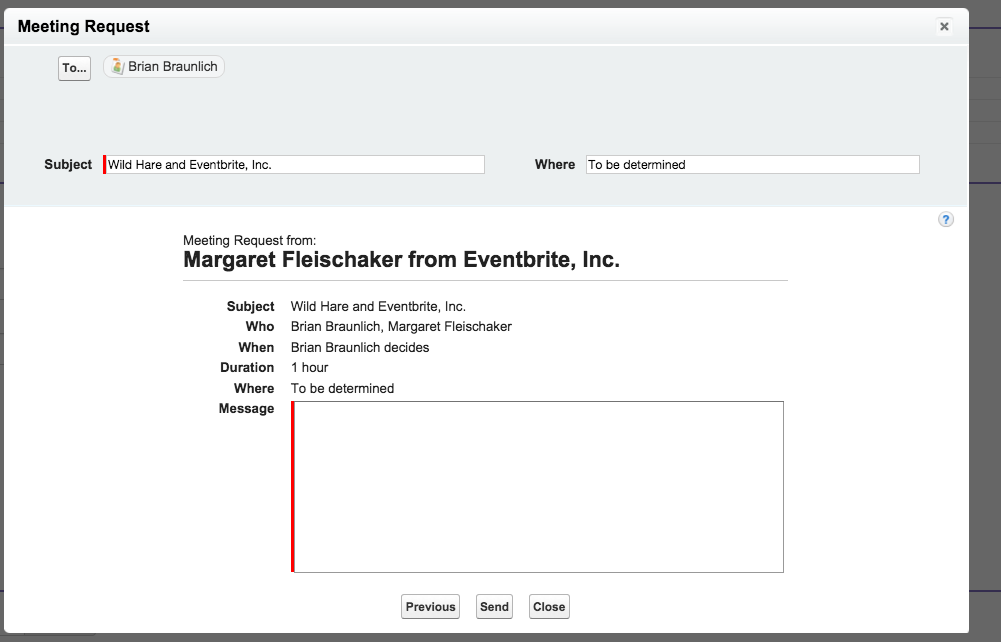Screen dimensions: 1001x642
Task: Send the meeting request
Action: (494, 607)
